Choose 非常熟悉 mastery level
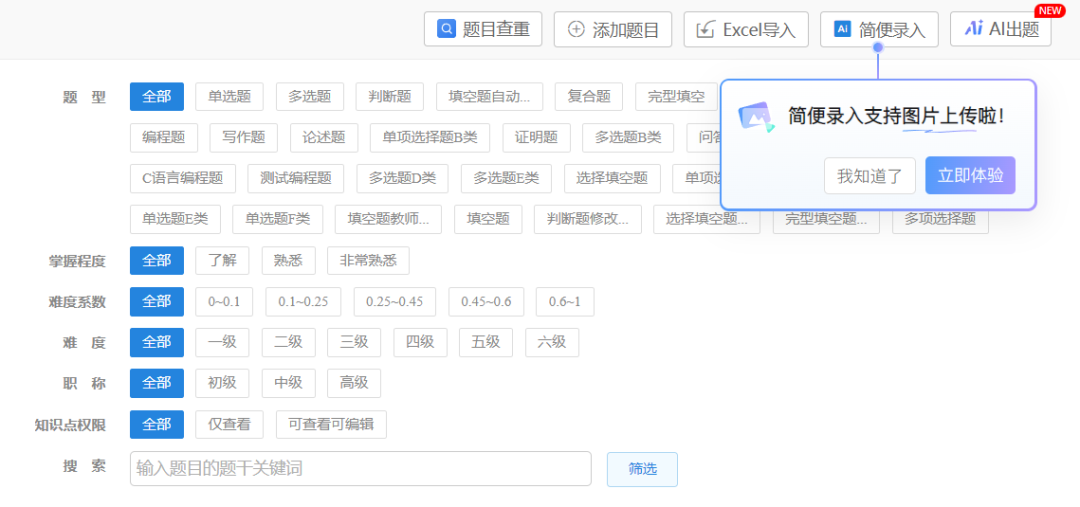 pos(367,260)
